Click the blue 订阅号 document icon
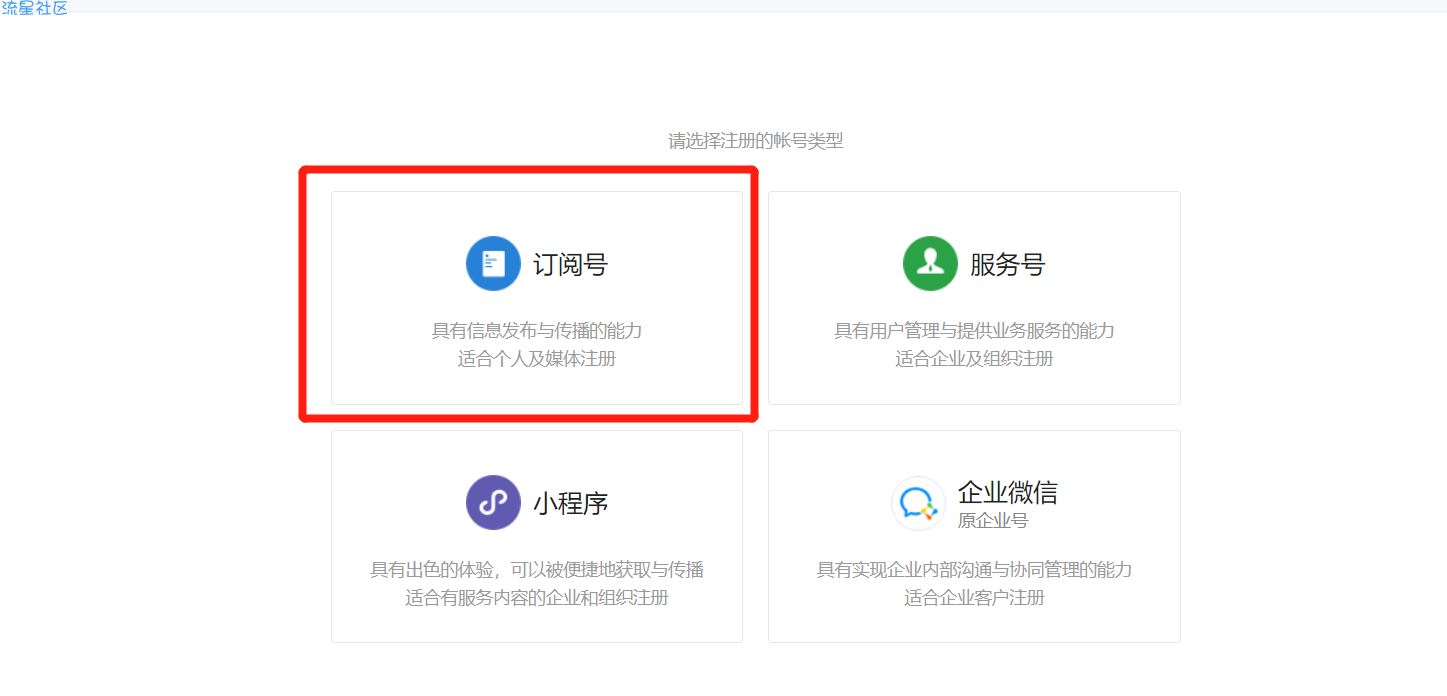The image size is (1447, 696). pos(493,264)
